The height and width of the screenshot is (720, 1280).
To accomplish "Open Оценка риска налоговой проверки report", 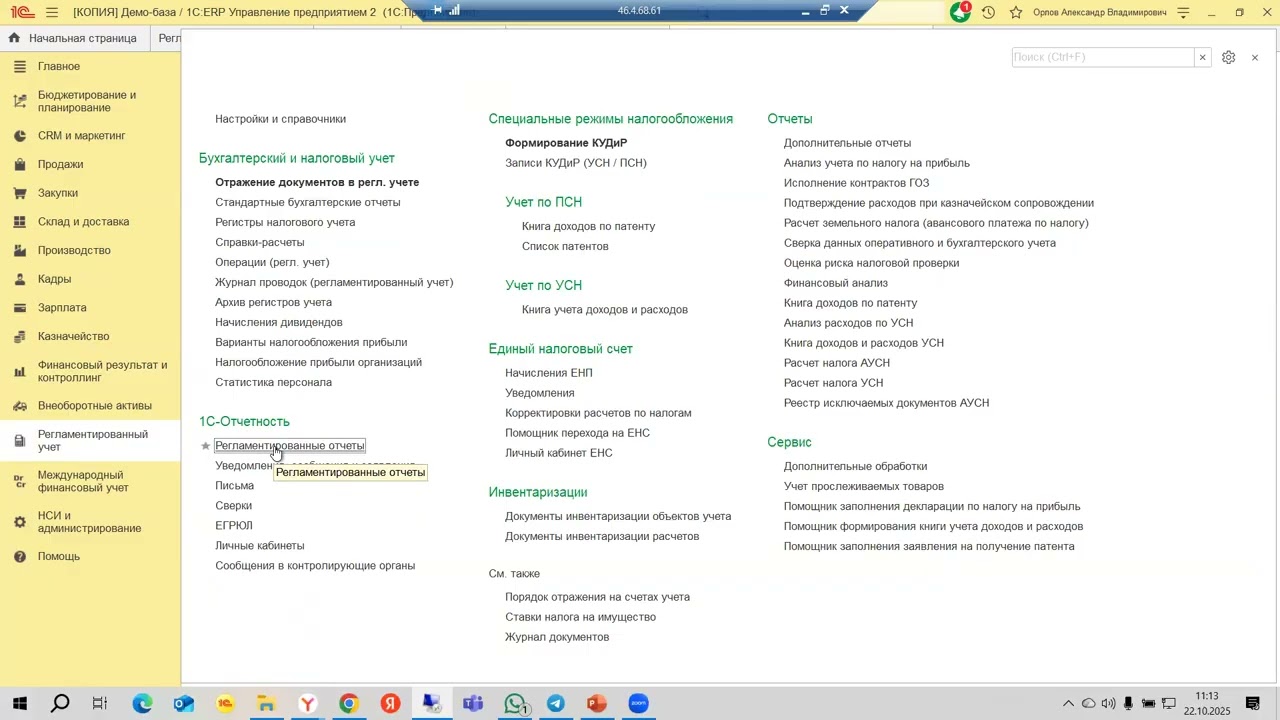I will point(872,263).
